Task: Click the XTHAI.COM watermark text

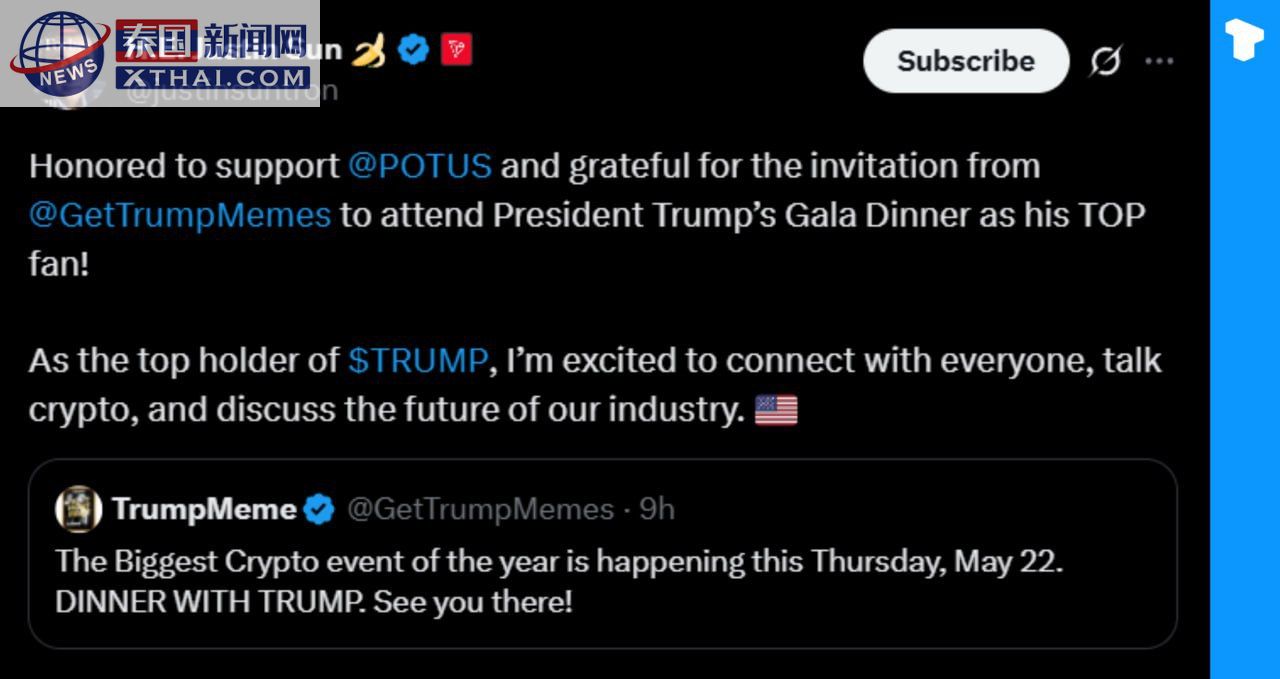Action: pyautogui.click(x=213, y=76)
